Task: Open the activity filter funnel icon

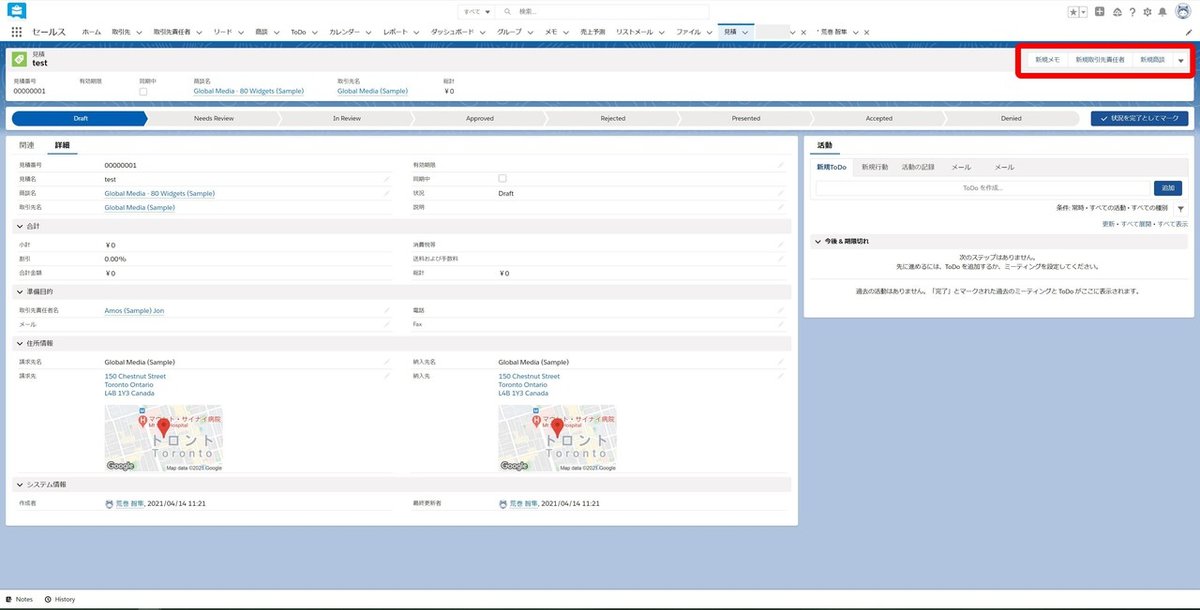Action: point(1181,209)
